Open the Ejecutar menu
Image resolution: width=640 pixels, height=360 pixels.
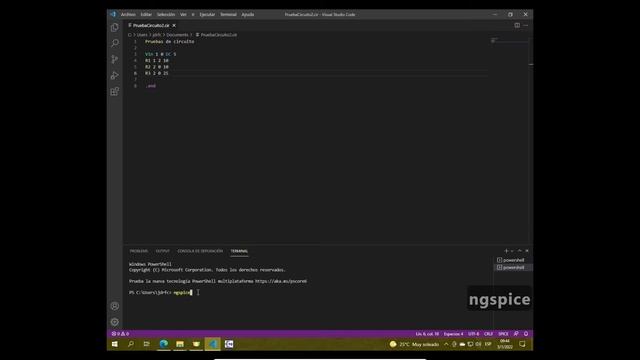pyautogui.click(x=207, y=14)
